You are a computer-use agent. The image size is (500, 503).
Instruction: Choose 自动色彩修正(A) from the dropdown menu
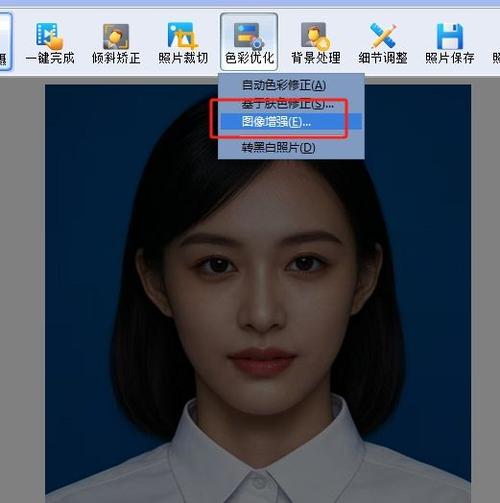click(x=284, y=85)
